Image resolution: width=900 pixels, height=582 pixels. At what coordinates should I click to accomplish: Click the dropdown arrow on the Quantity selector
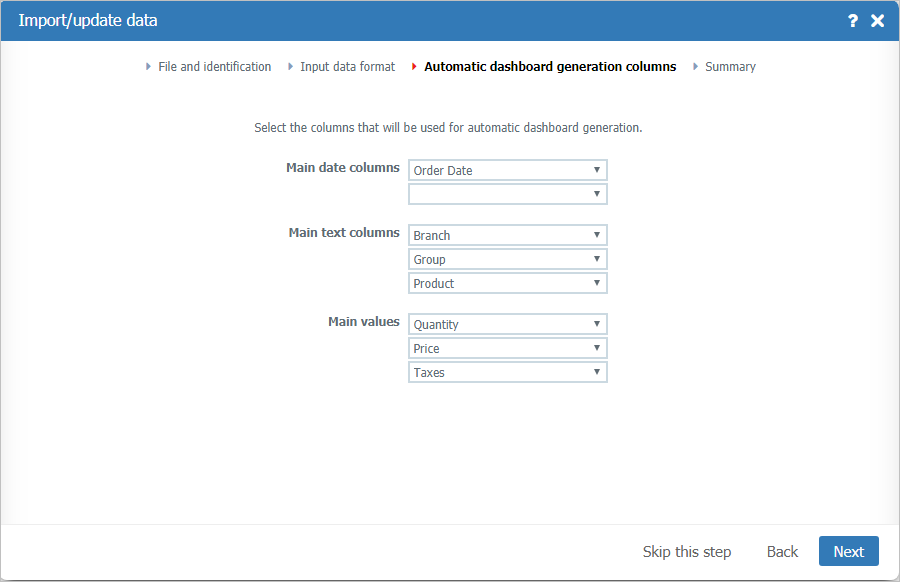pyautogui.click(x=597, y=324)
